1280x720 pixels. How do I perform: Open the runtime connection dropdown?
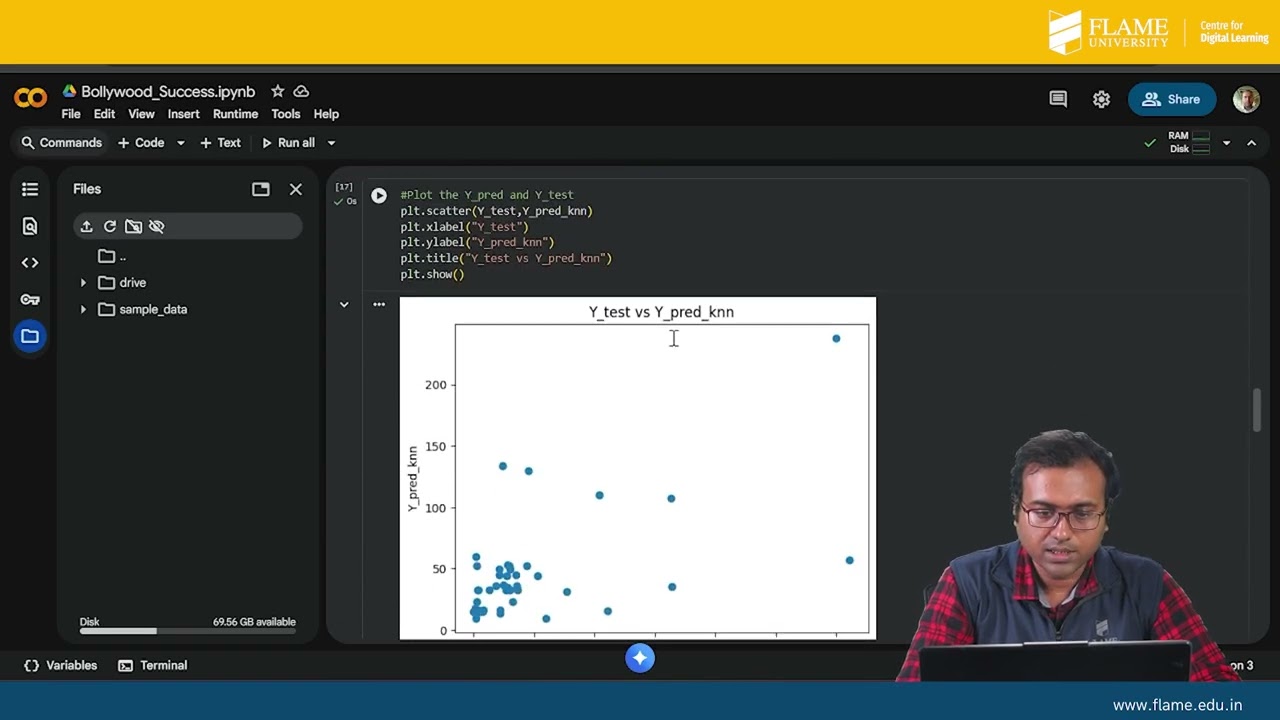pos(1226,143)
